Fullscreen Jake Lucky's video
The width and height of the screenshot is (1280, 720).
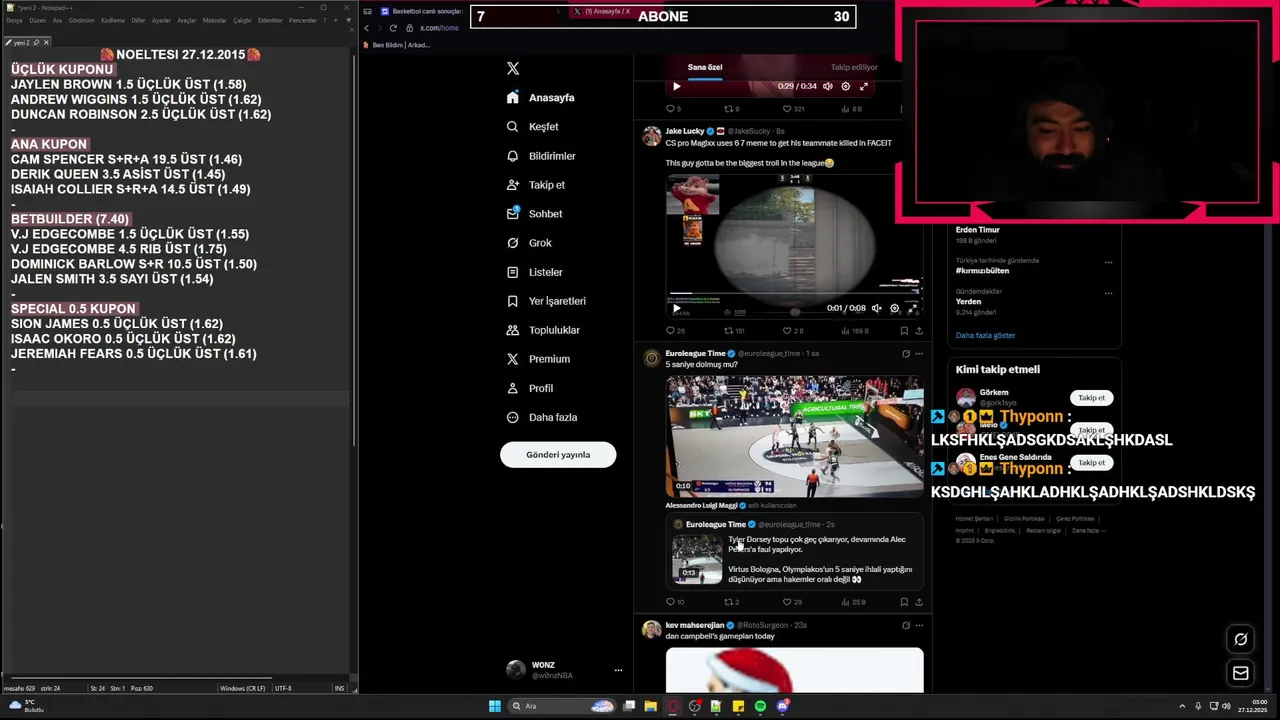[x=912, y=308]
